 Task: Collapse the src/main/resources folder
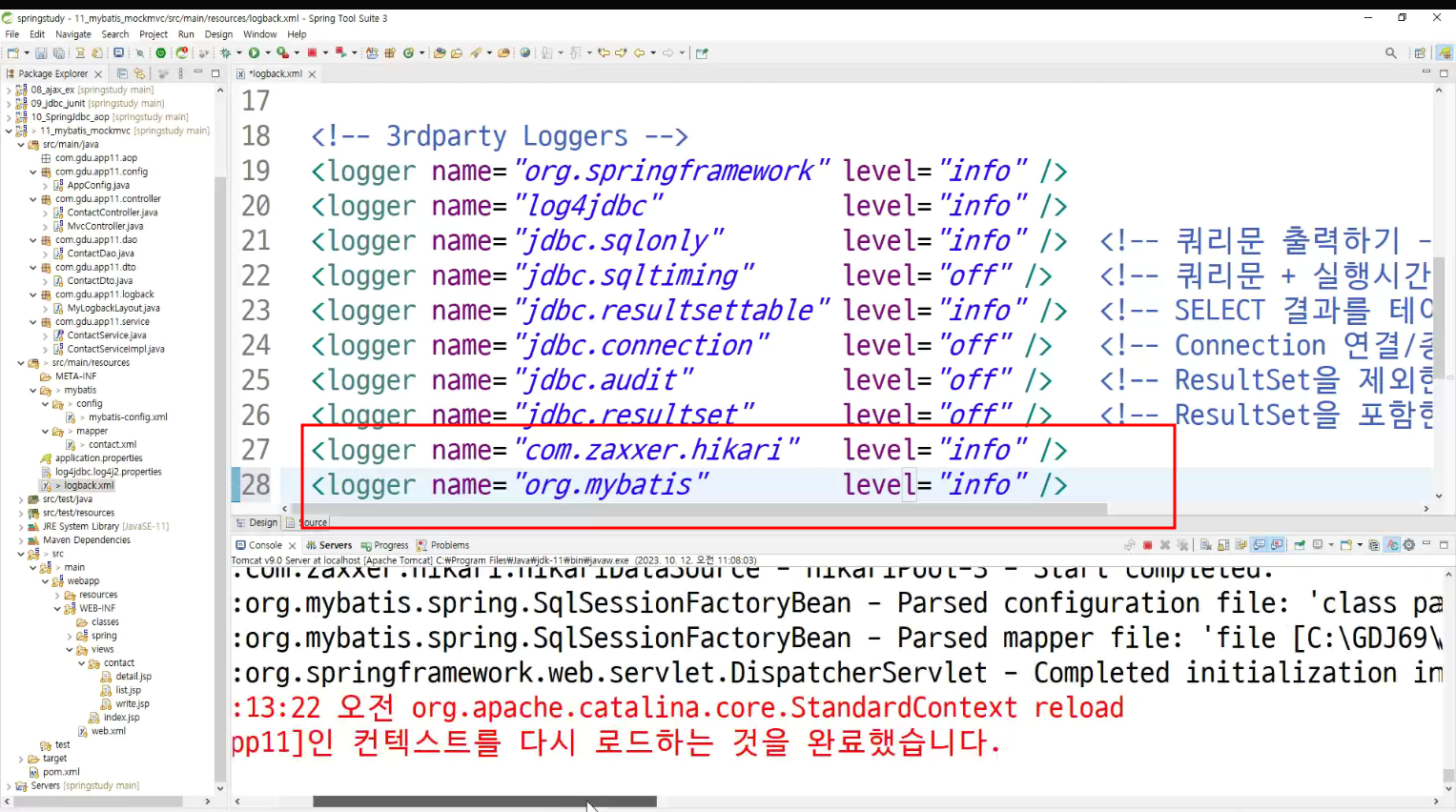point(21,363)
